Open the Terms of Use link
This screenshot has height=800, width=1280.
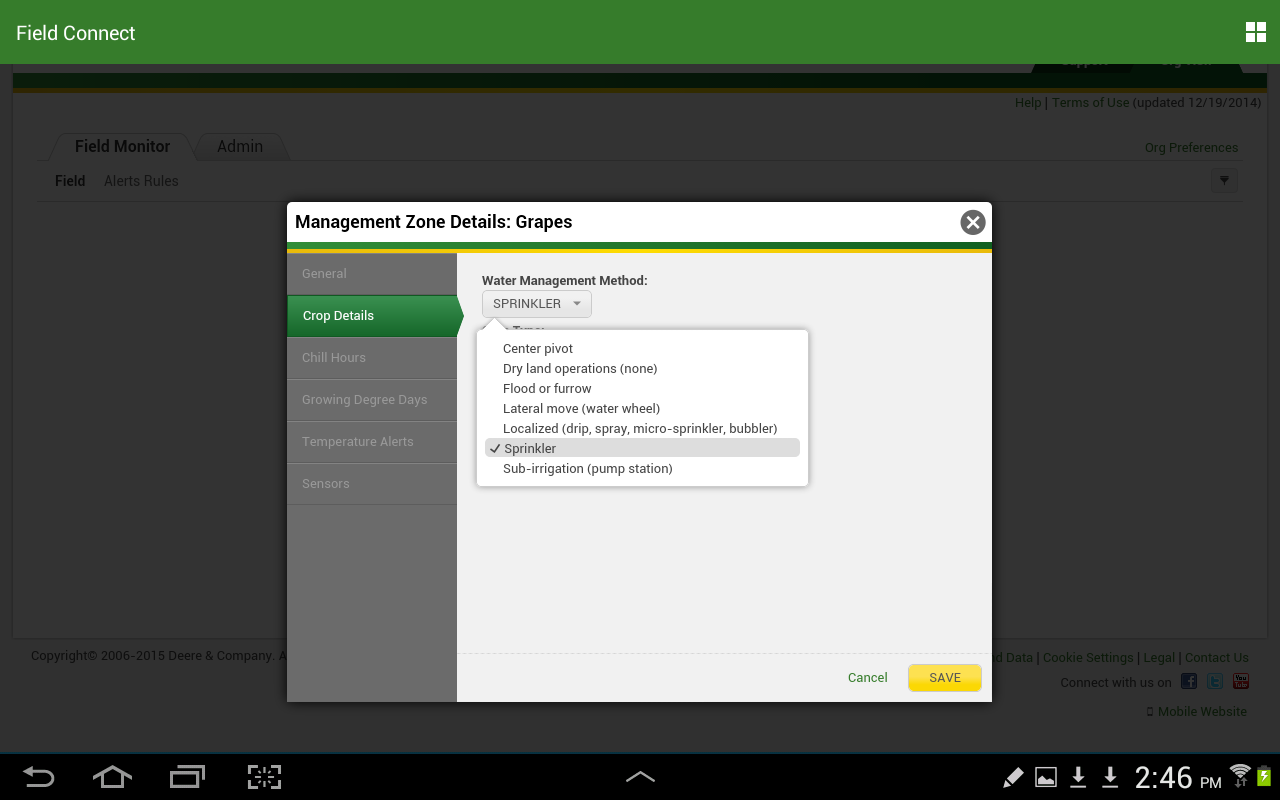pyautogui.click(x=1091, y=103)
